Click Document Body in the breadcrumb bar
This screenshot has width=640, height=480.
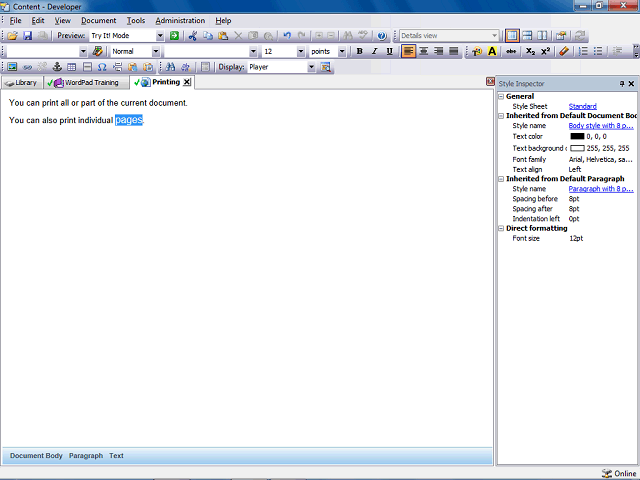coord(36,456)
